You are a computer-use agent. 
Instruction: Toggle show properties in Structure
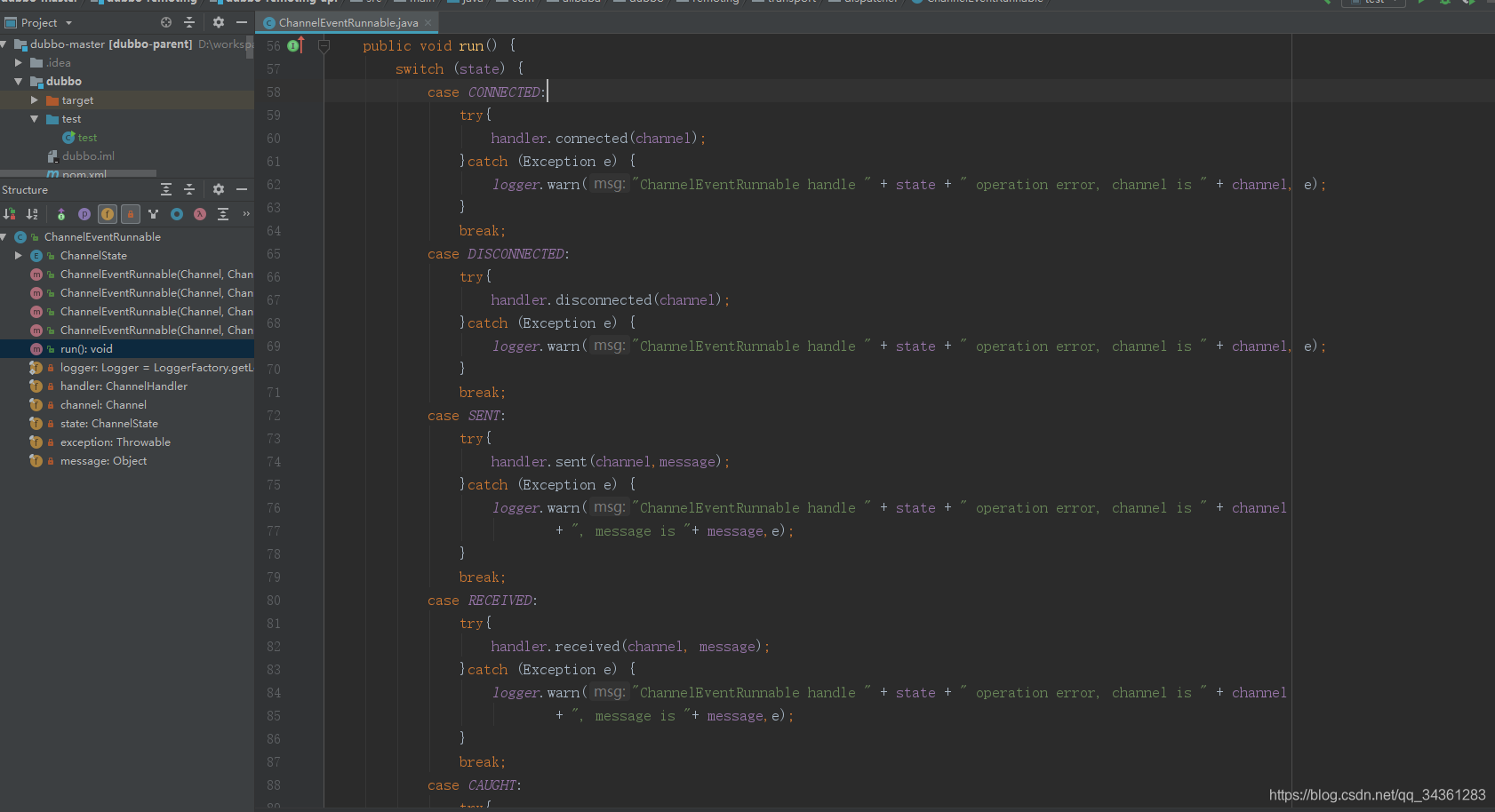coord(84,214)
